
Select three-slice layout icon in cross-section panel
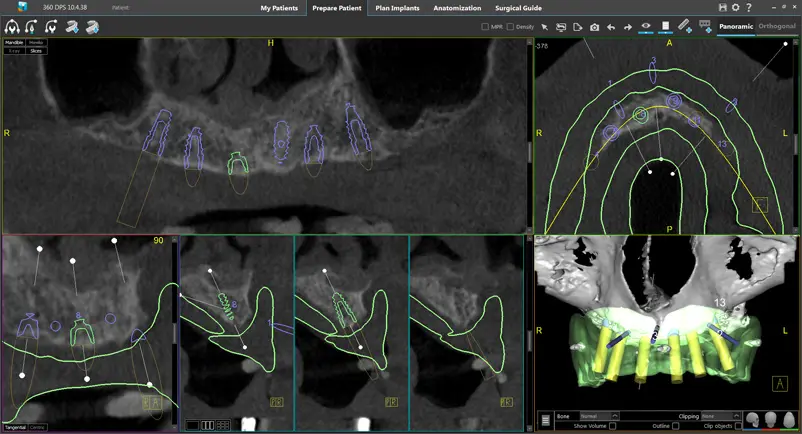(x=208, y=425)
